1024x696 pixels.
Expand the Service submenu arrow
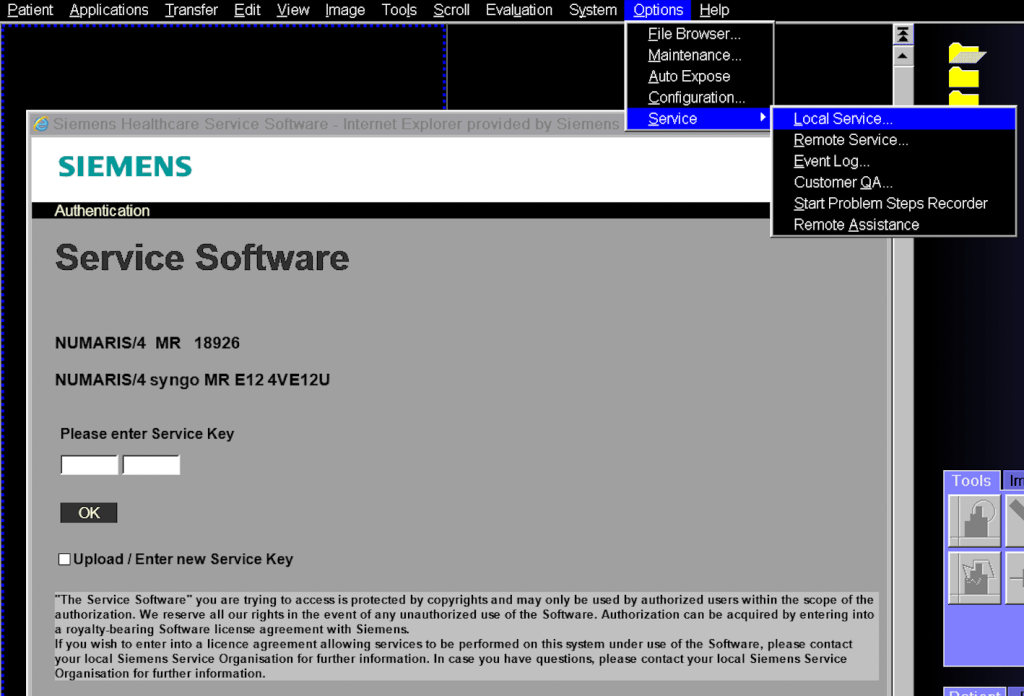click(763, 118)
